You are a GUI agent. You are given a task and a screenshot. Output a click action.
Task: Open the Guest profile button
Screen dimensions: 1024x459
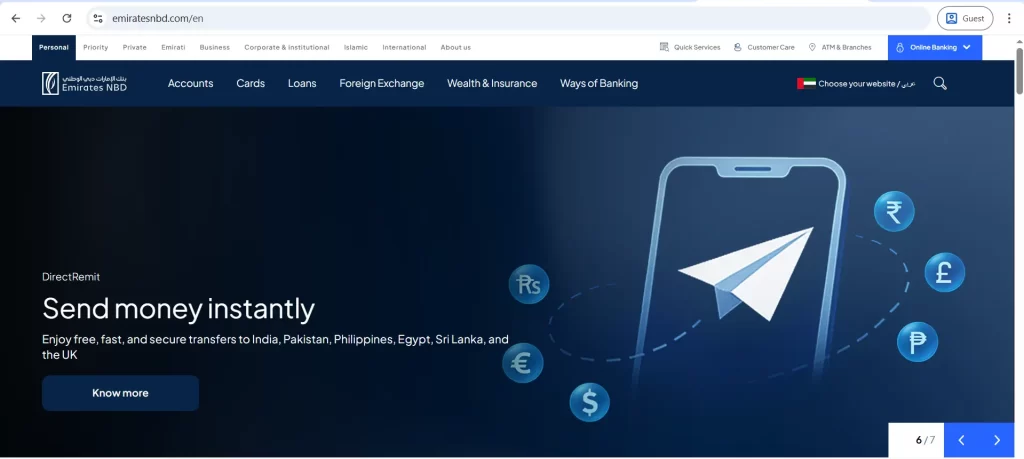[x=965, y=18]
